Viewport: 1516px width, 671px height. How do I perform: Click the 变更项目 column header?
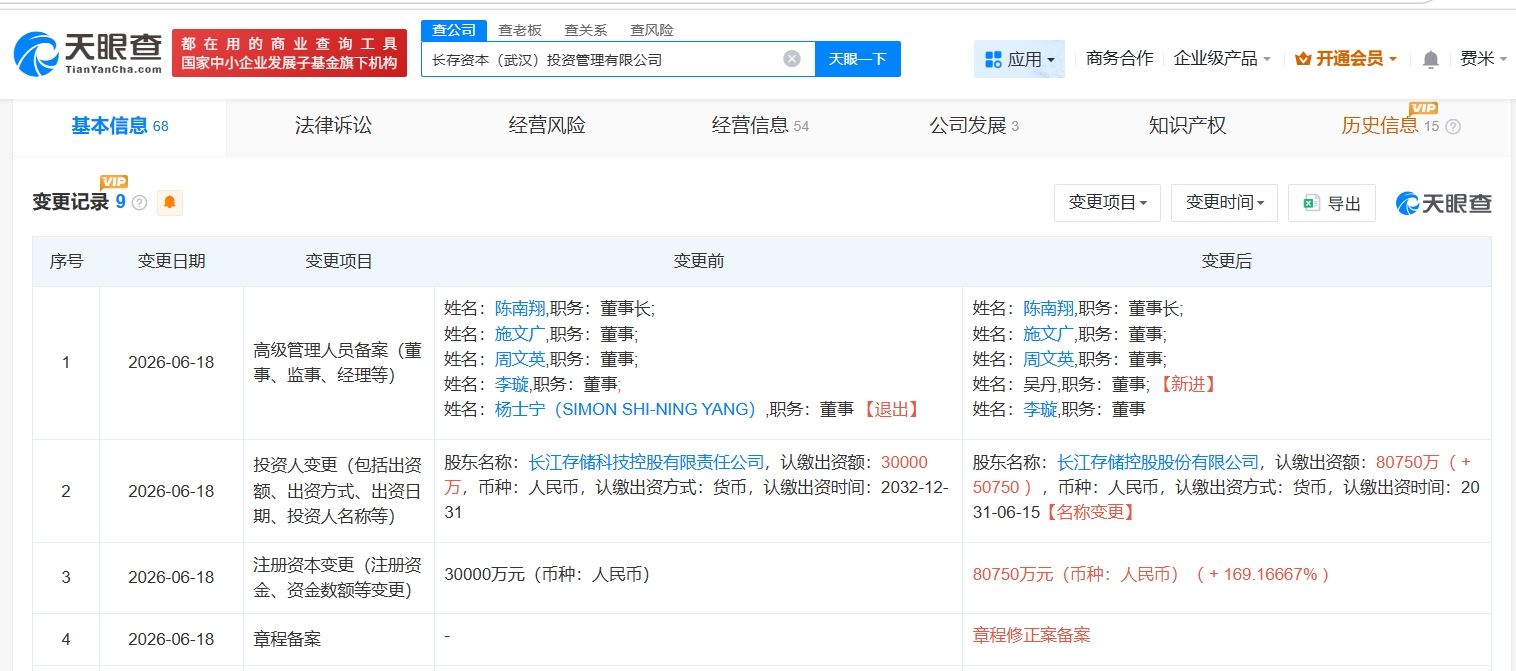(x=338, y=261)
